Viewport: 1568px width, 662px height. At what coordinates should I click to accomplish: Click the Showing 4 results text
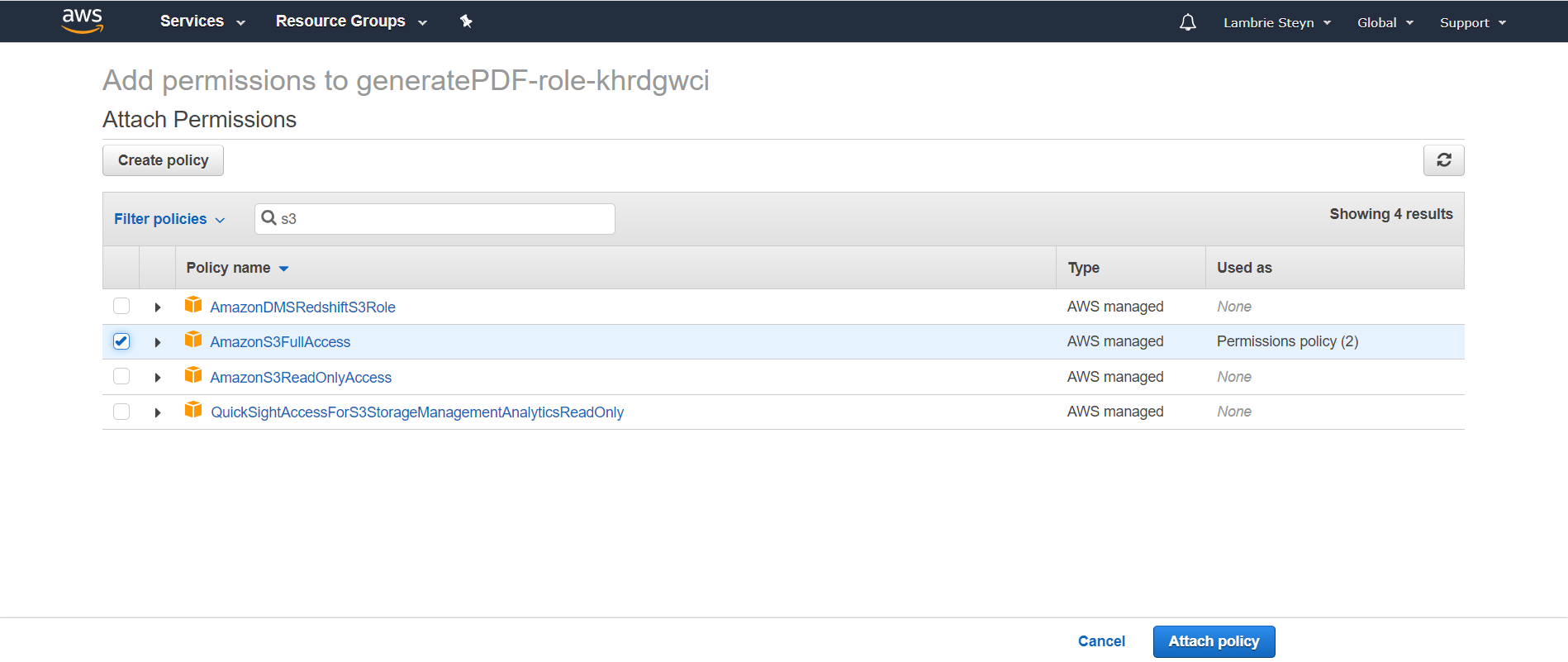(x=1390, y=214)
